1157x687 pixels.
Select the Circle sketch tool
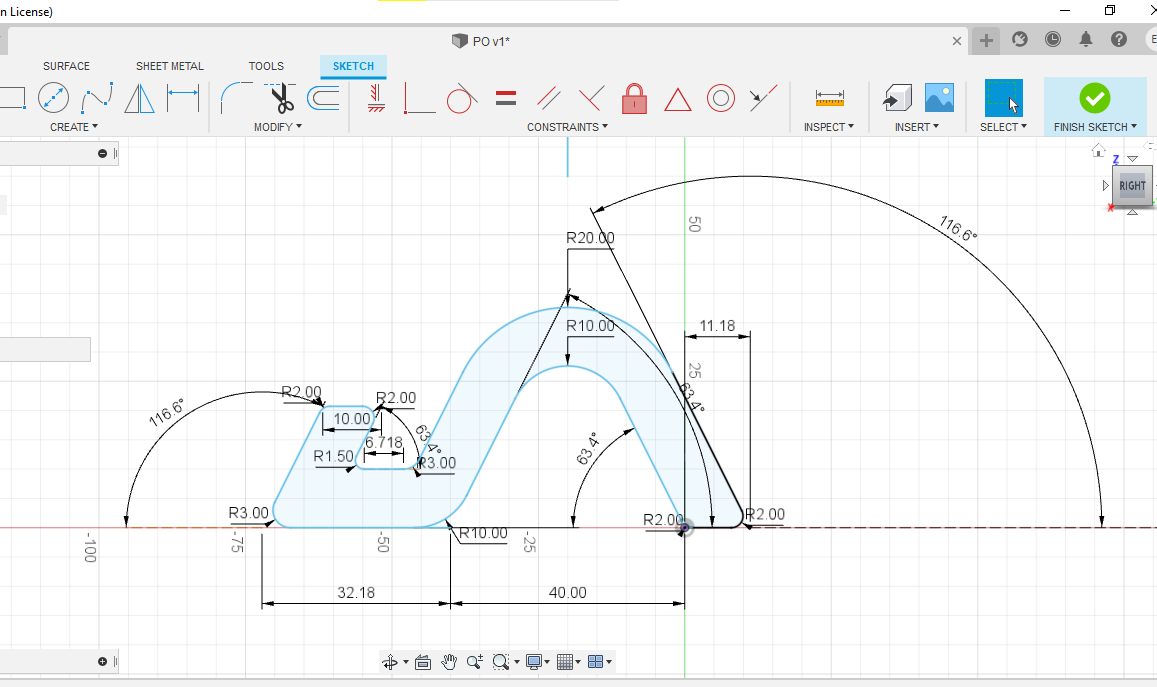tap(53, 98)
